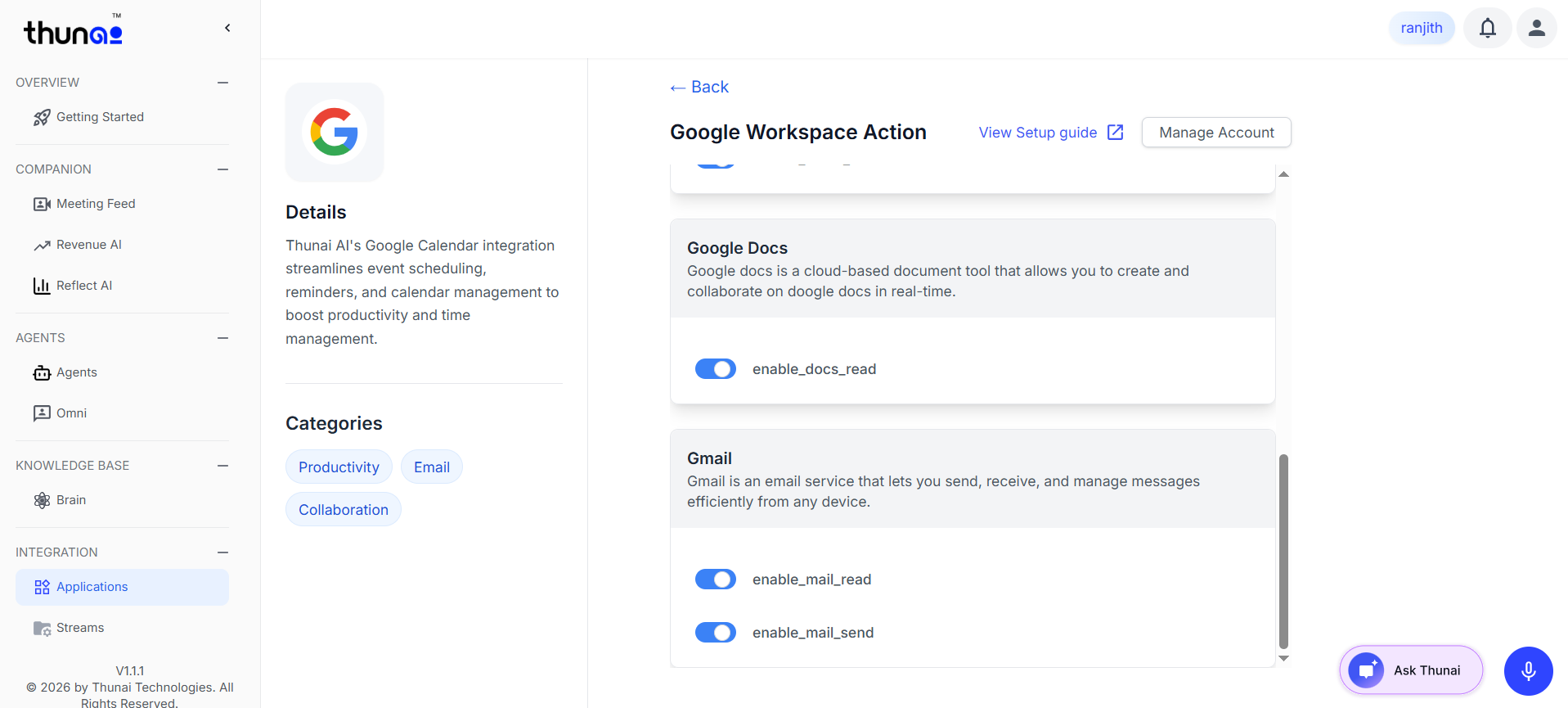Click the Google logo thumbnail
The image size is (1568, 708).
click(x=335, y=132)
